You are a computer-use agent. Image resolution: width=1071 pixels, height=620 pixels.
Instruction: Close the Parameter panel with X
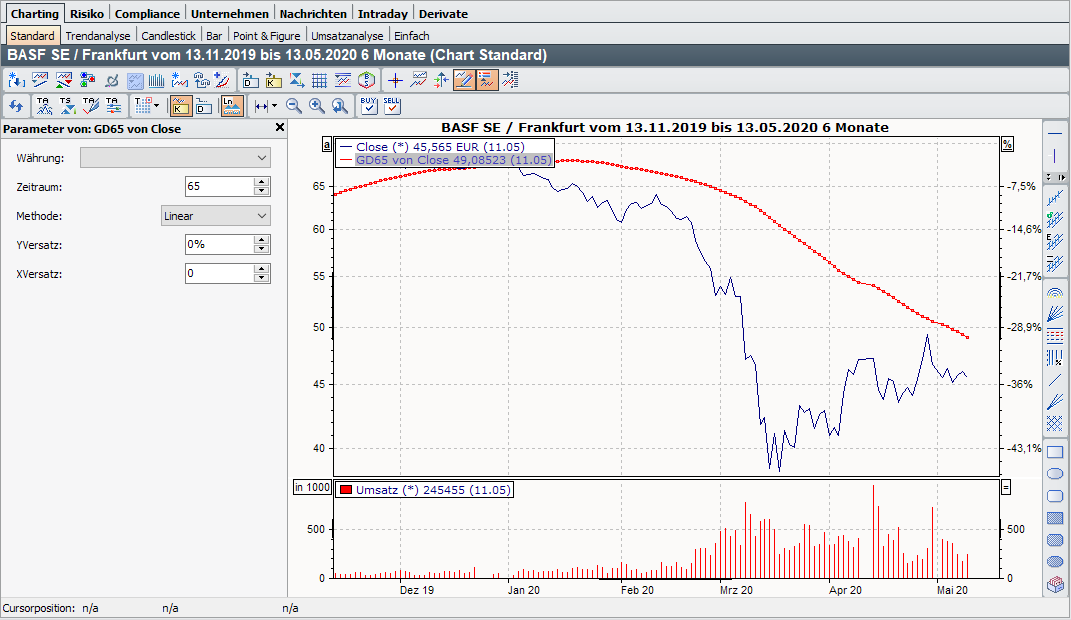[280, 128]
